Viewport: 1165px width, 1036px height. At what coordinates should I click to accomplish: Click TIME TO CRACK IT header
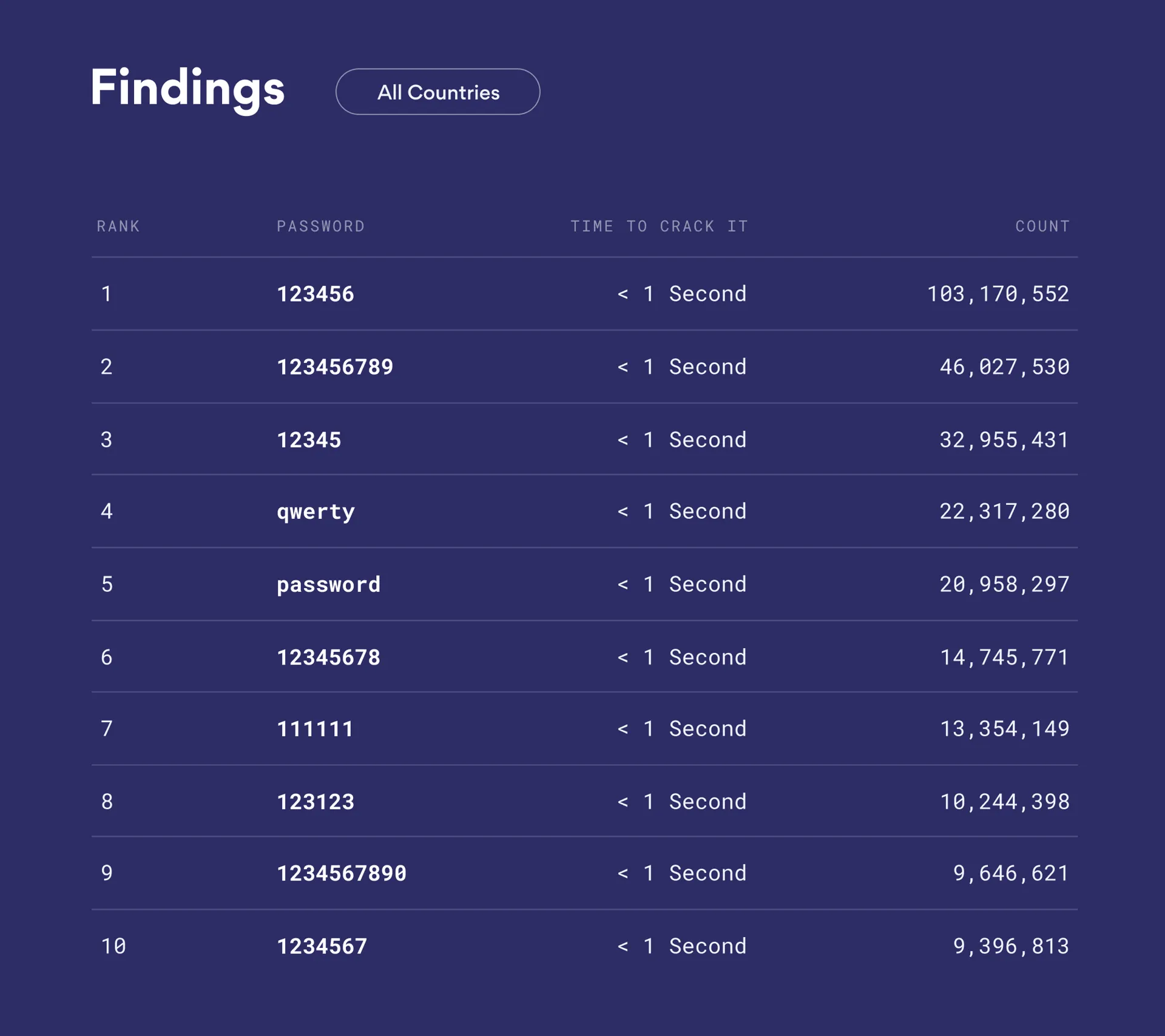pos(659,226)
